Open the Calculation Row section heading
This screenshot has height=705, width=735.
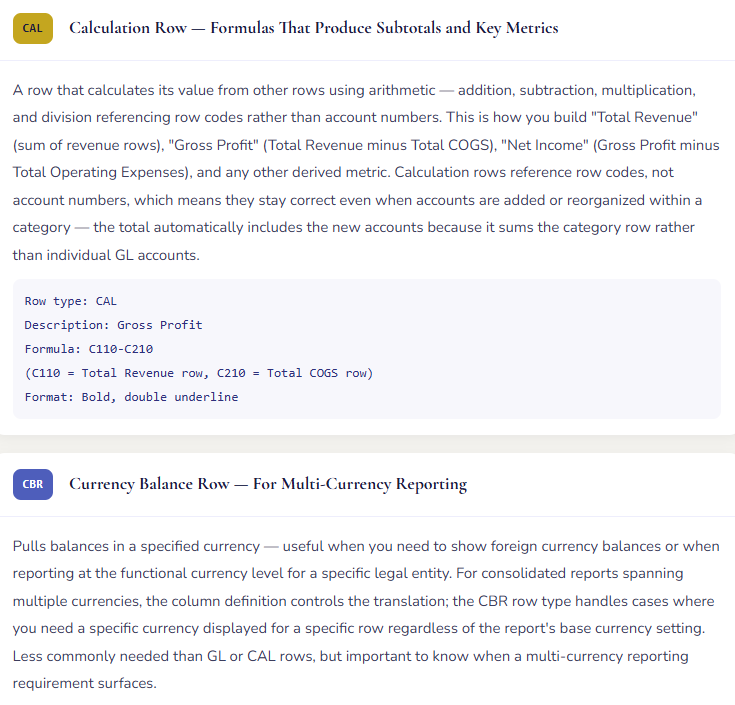click(x=313, y=28)
